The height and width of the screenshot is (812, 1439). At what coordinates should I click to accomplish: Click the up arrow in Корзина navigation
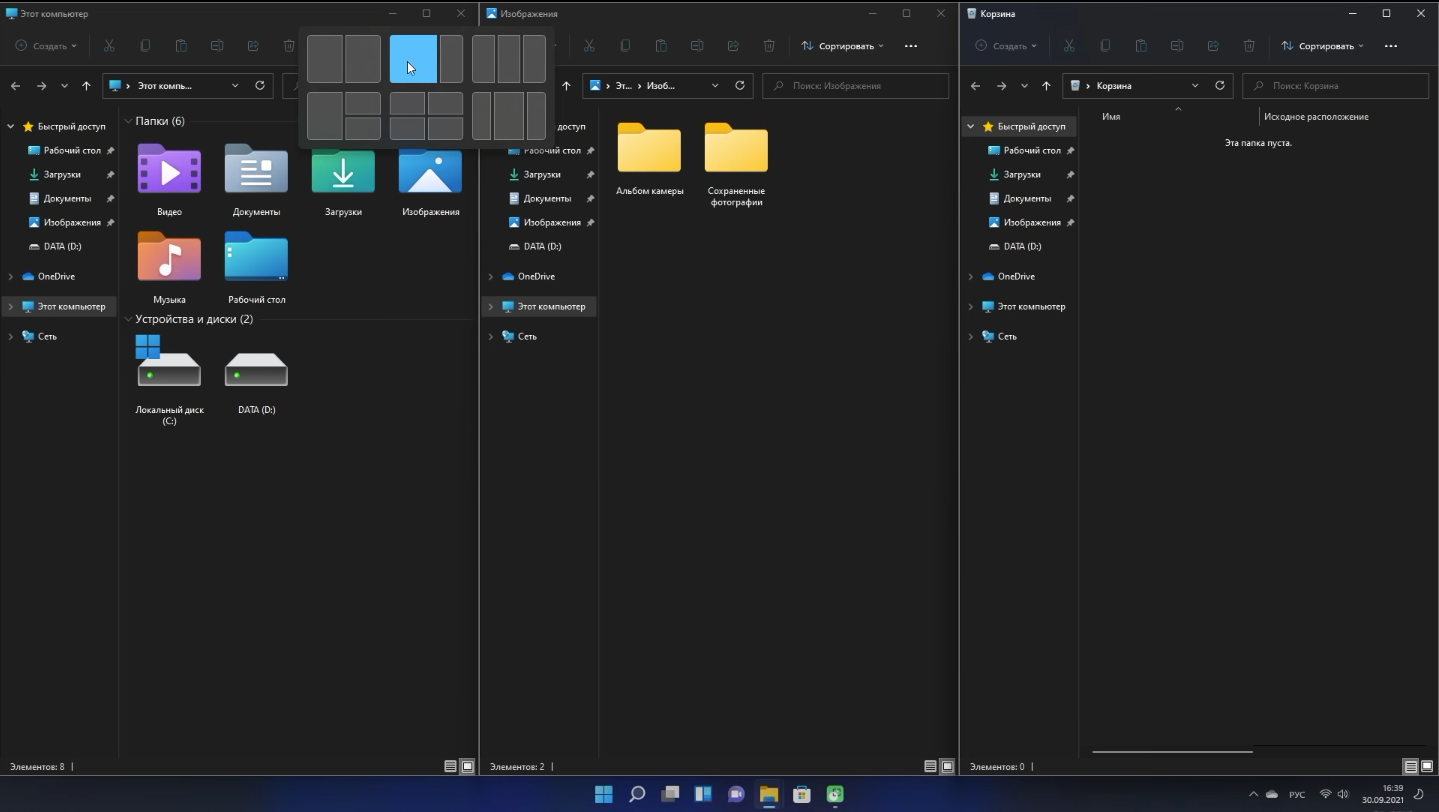pos(1046,86)
